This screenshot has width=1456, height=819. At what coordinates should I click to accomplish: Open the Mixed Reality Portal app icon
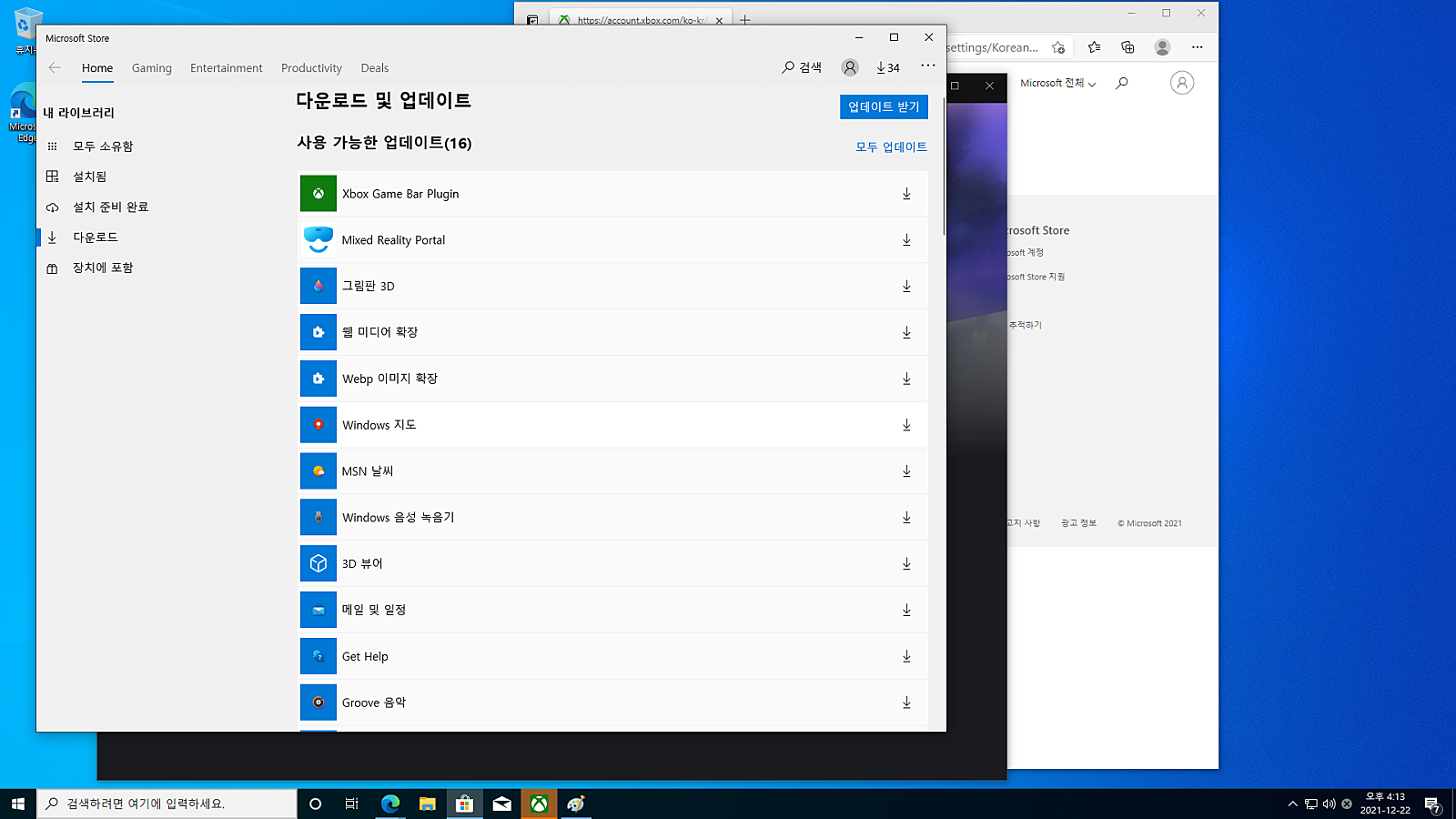click(x=318, y=240)
